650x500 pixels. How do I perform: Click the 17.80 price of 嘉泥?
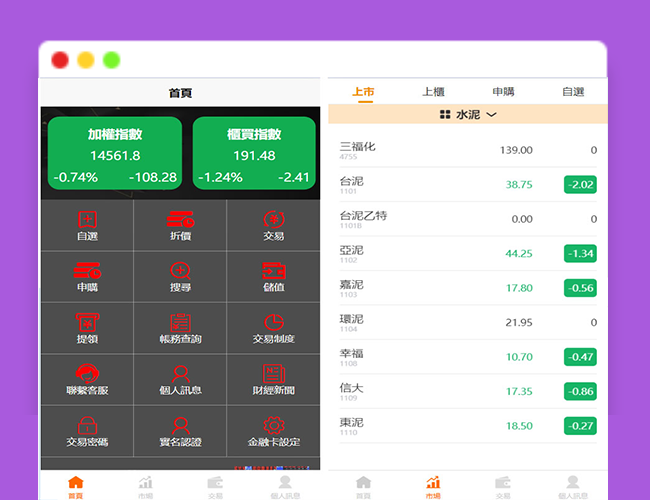[x=519, y=288]
